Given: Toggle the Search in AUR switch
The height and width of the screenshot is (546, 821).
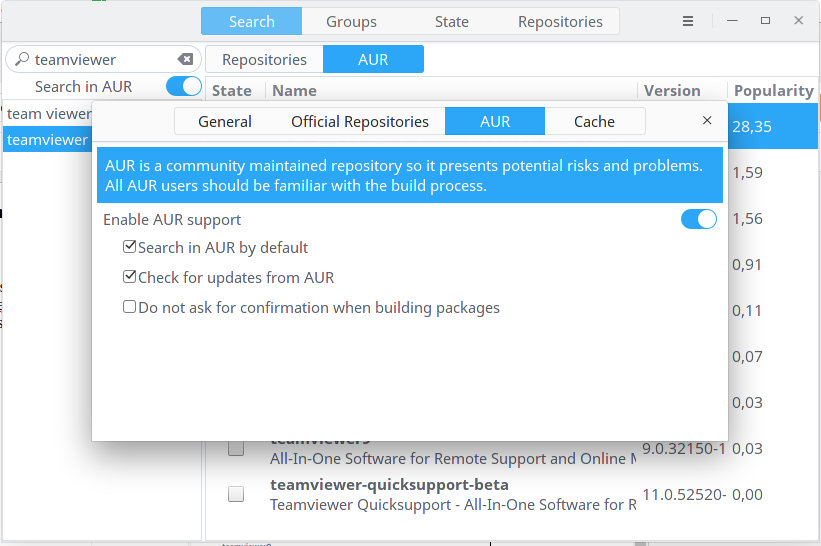Looking at the screenshot, I should [184, 86].
